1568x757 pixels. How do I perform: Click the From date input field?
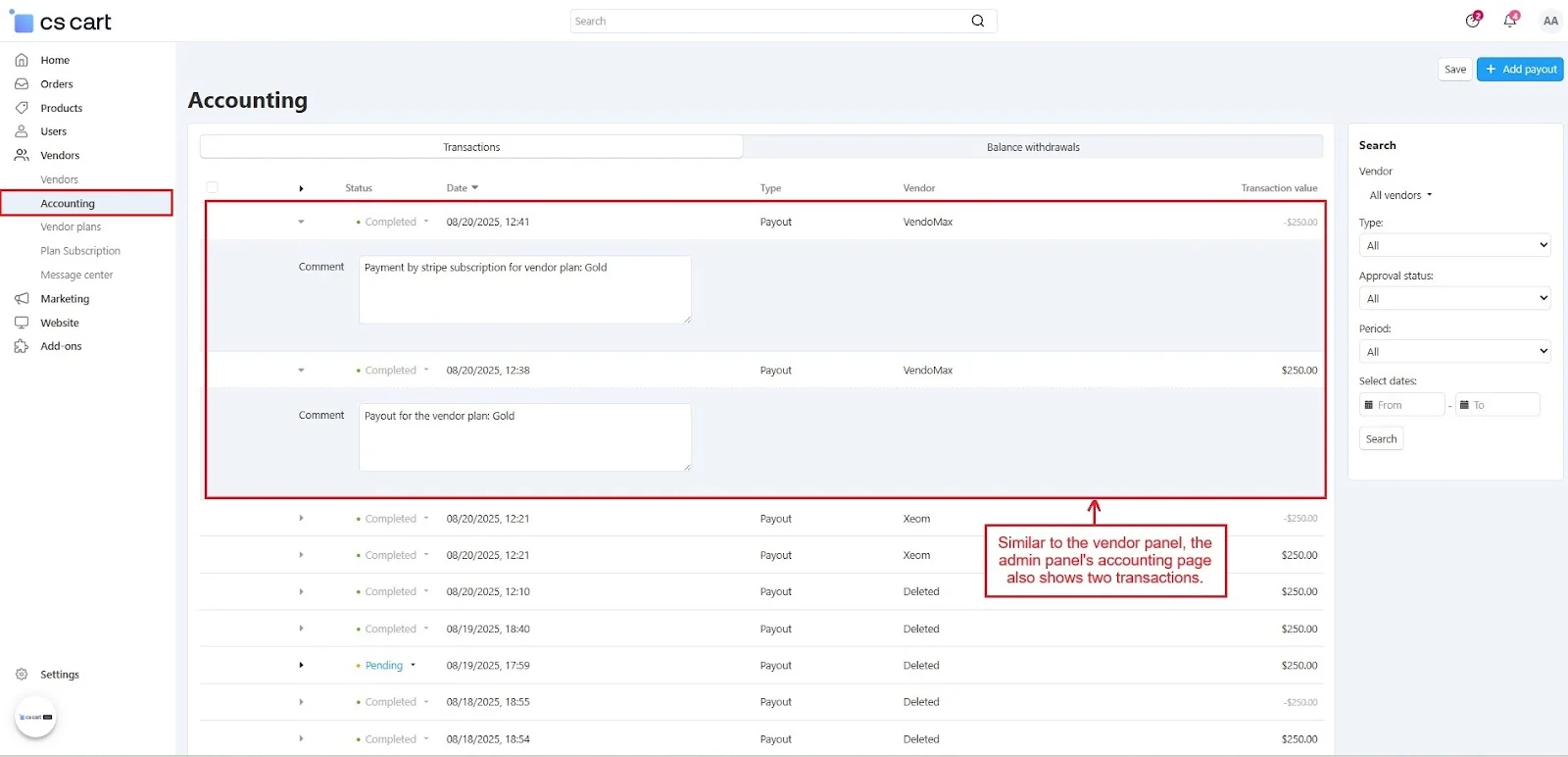pyautogui.click(x=1403, y=405)
